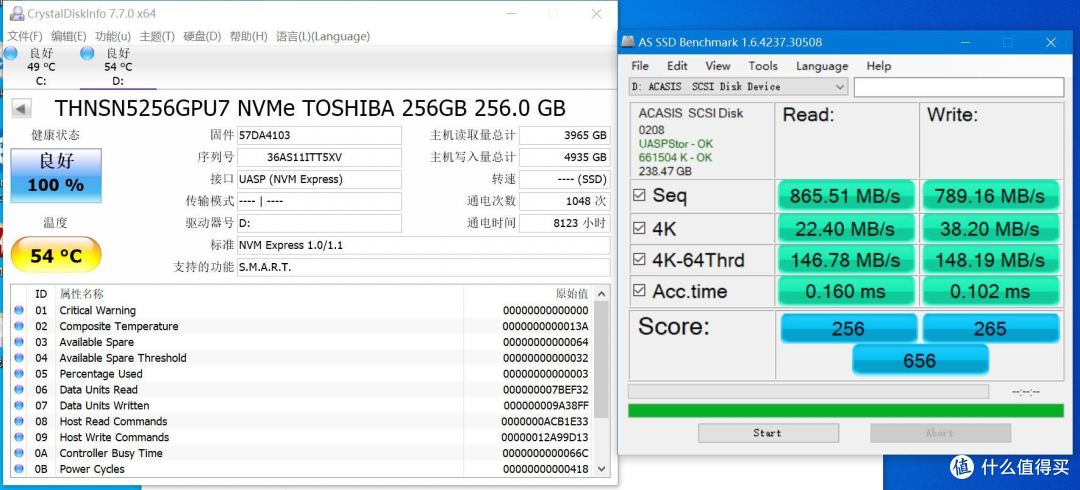The height and width of the screenshot is (490, 1080).
Task: Toggle the Seq test checkbox
Action: tap(639, 196)
